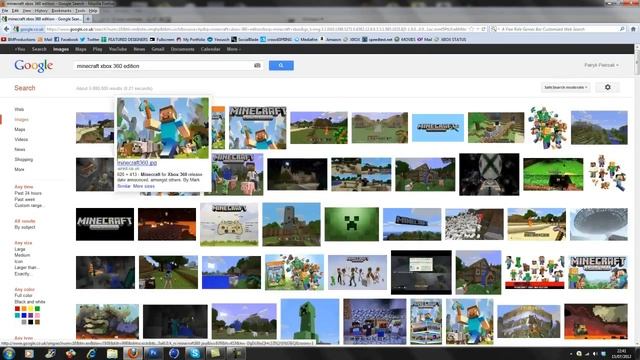This screenshot has height=360, width=640.
Task: Filter image size to Large
Action: 20,249
